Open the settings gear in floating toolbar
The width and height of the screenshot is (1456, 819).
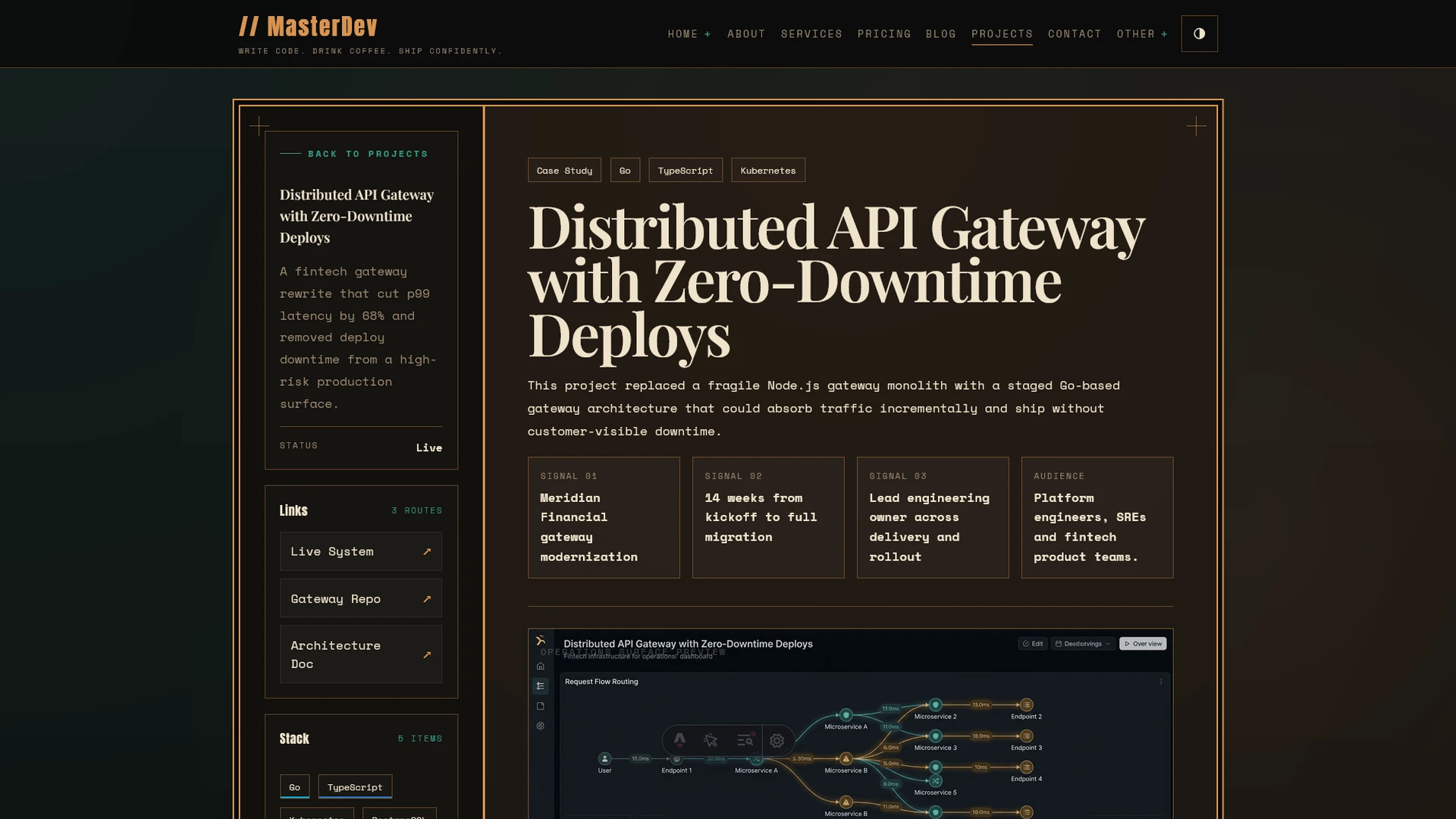coord(777,740)
